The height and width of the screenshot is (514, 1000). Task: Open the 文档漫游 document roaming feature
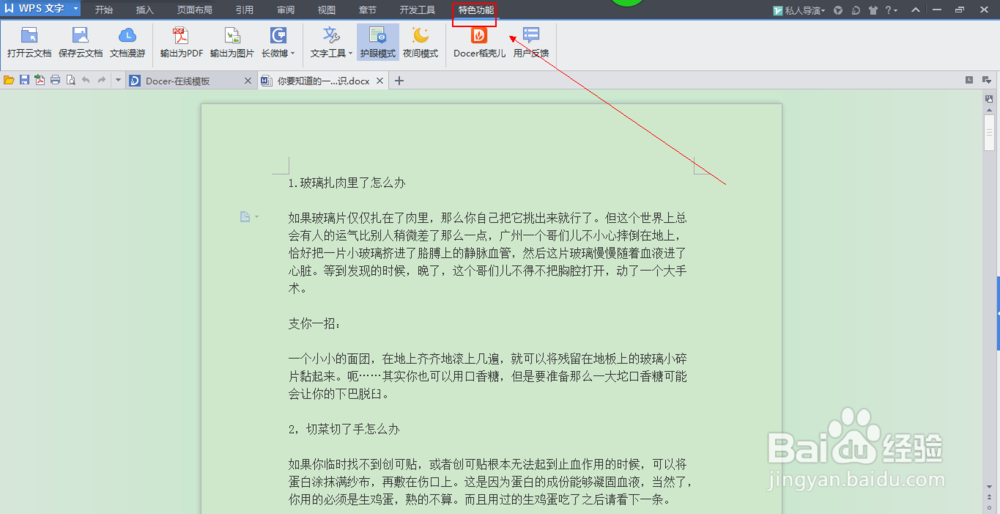coord(128,43)
